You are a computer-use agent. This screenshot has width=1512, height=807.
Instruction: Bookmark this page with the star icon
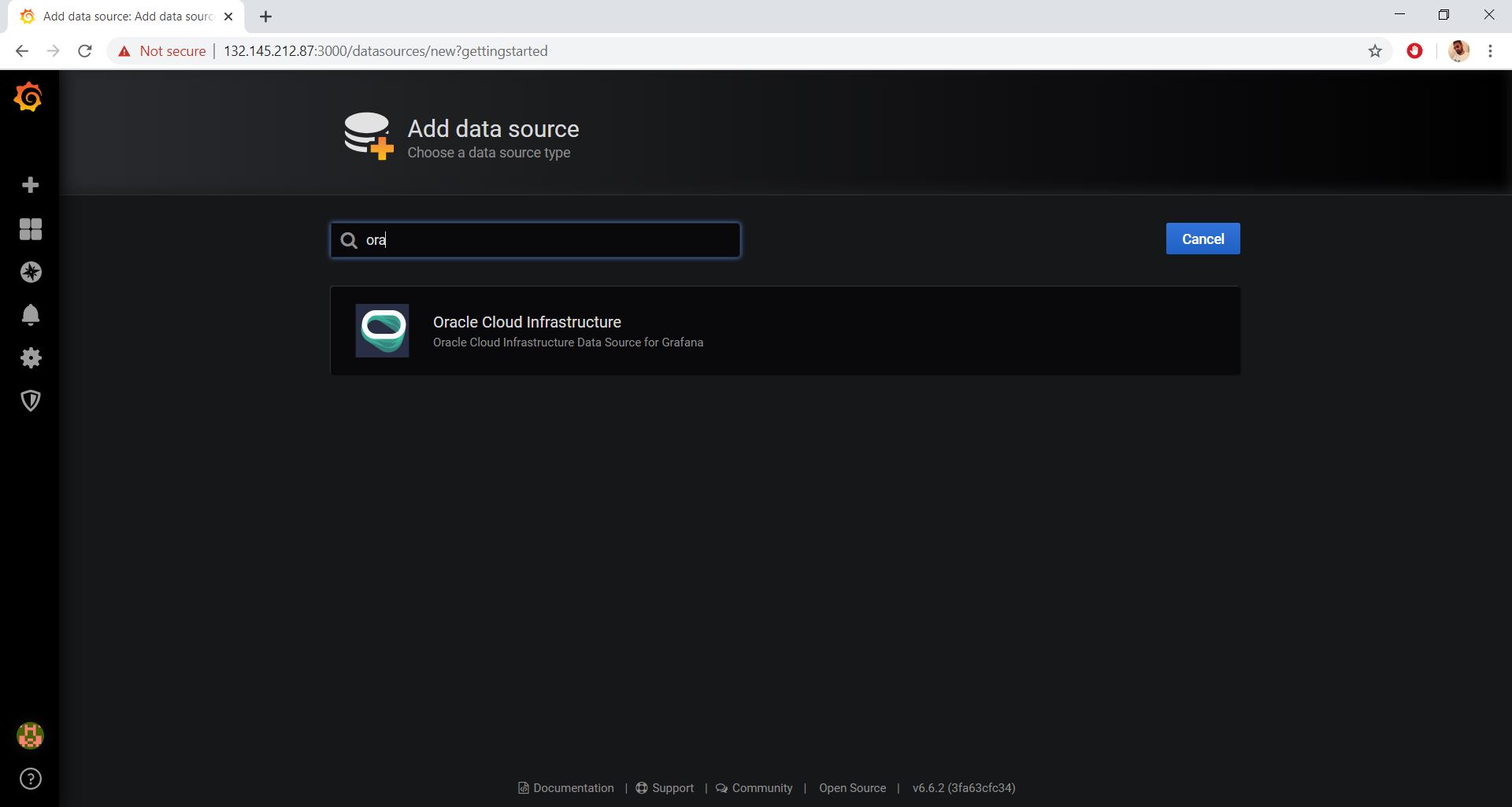tap(1375, 51)
